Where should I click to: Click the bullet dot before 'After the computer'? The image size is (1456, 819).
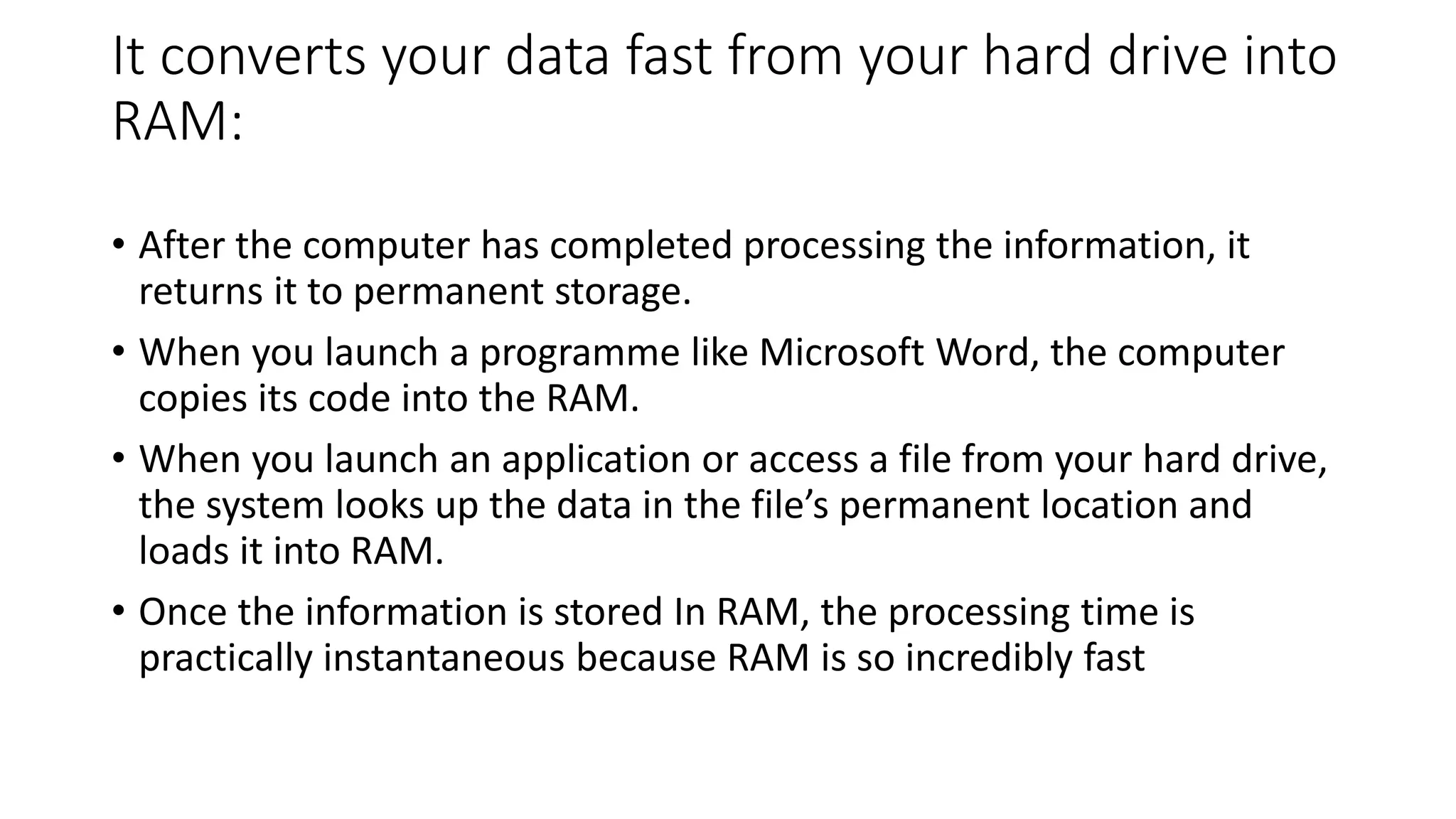118,246
